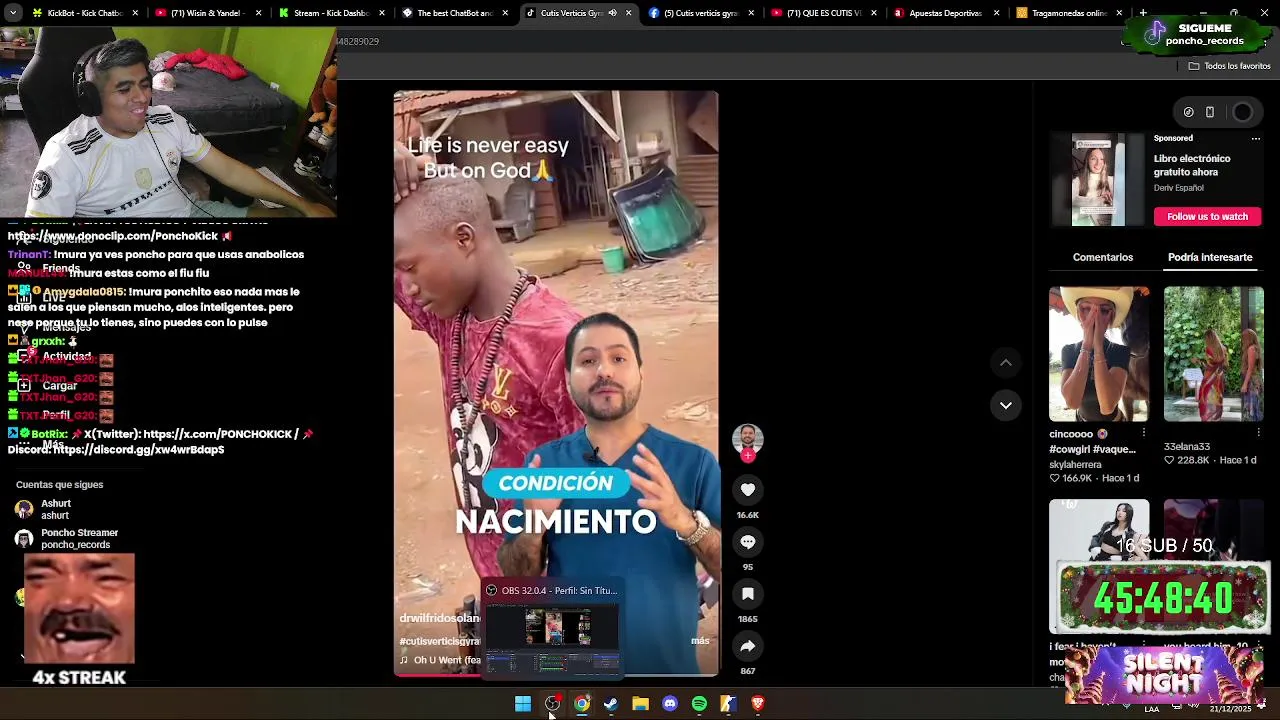Switch to Stream - Kick Dashboard tab
This screenshot has height=720, width=1280.
[330, 13]
